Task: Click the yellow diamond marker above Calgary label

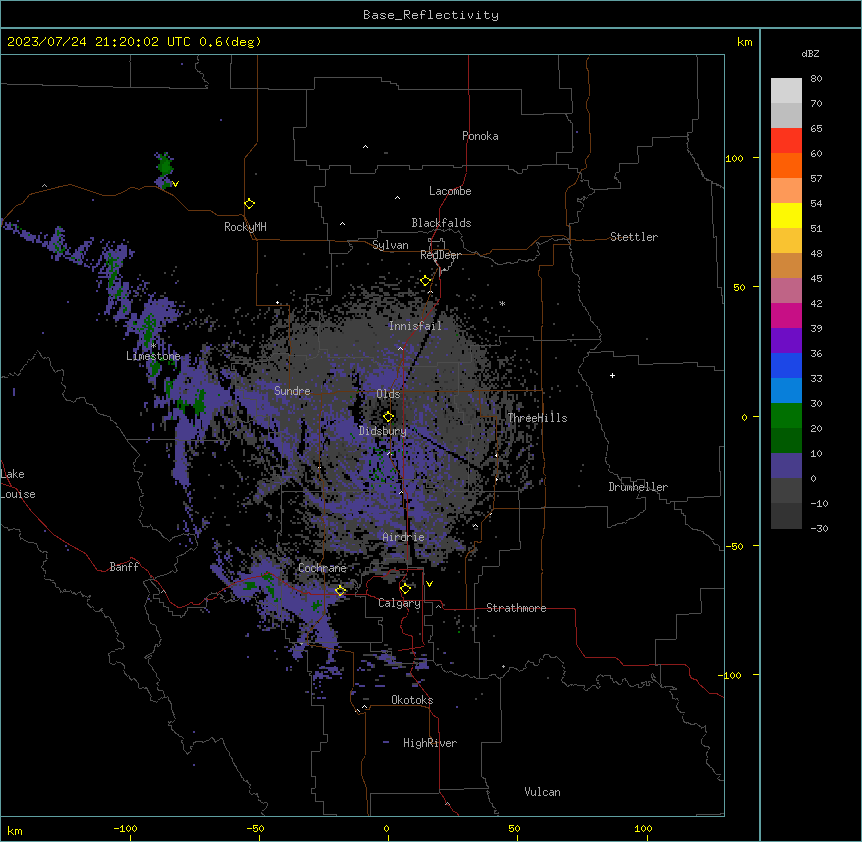Action: pyautogui.click(x=405, y=589)
